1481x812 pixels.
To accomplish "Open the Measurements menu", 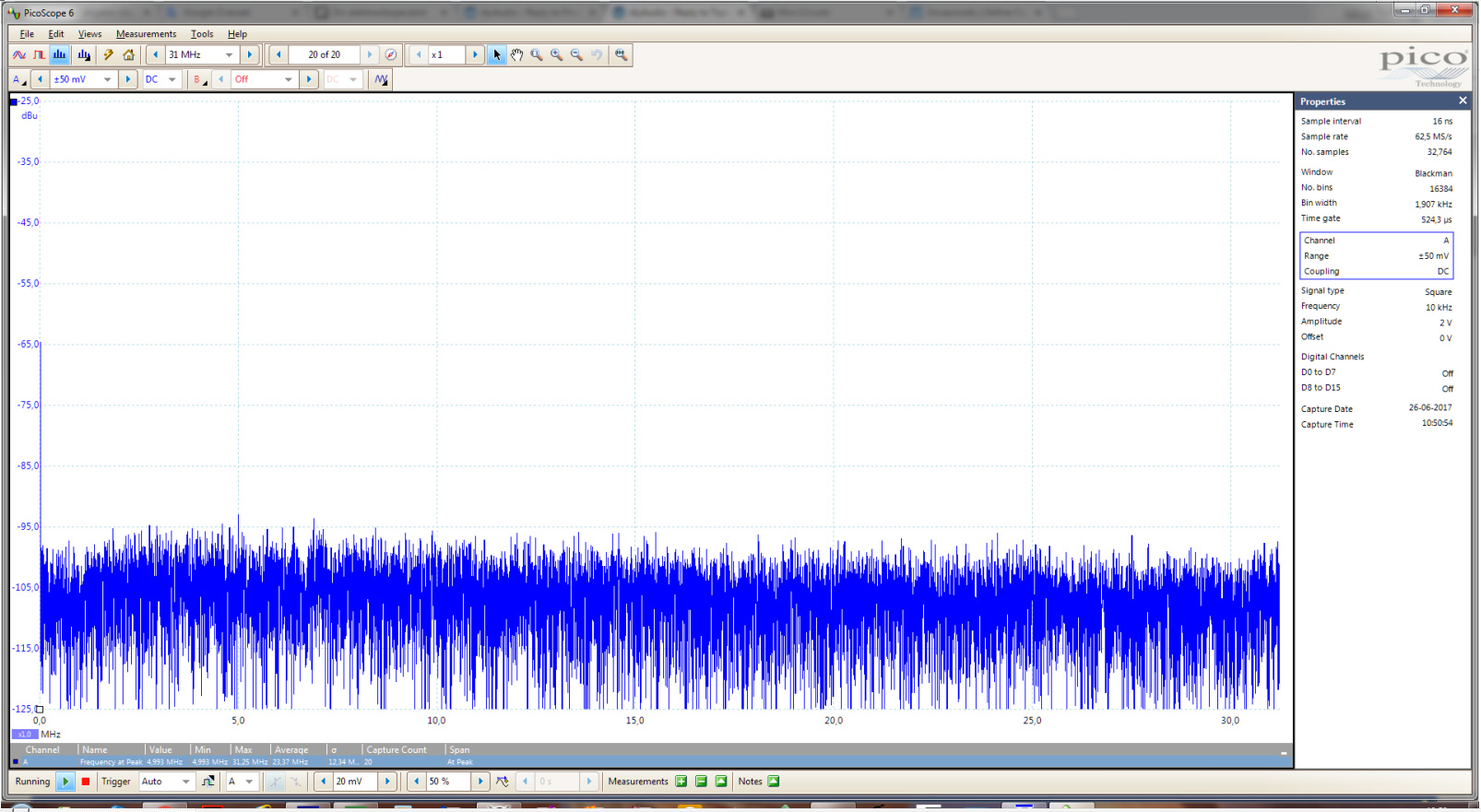I will (146, 34).
